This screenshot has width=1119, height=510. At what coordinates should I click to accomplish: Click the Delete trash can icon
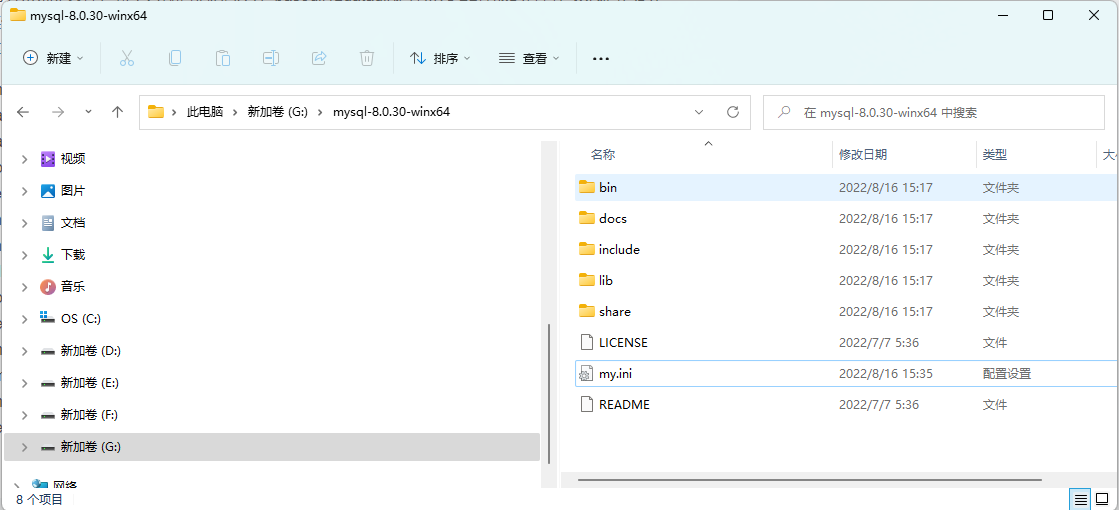pyautogui.click(x=367, y=58)
